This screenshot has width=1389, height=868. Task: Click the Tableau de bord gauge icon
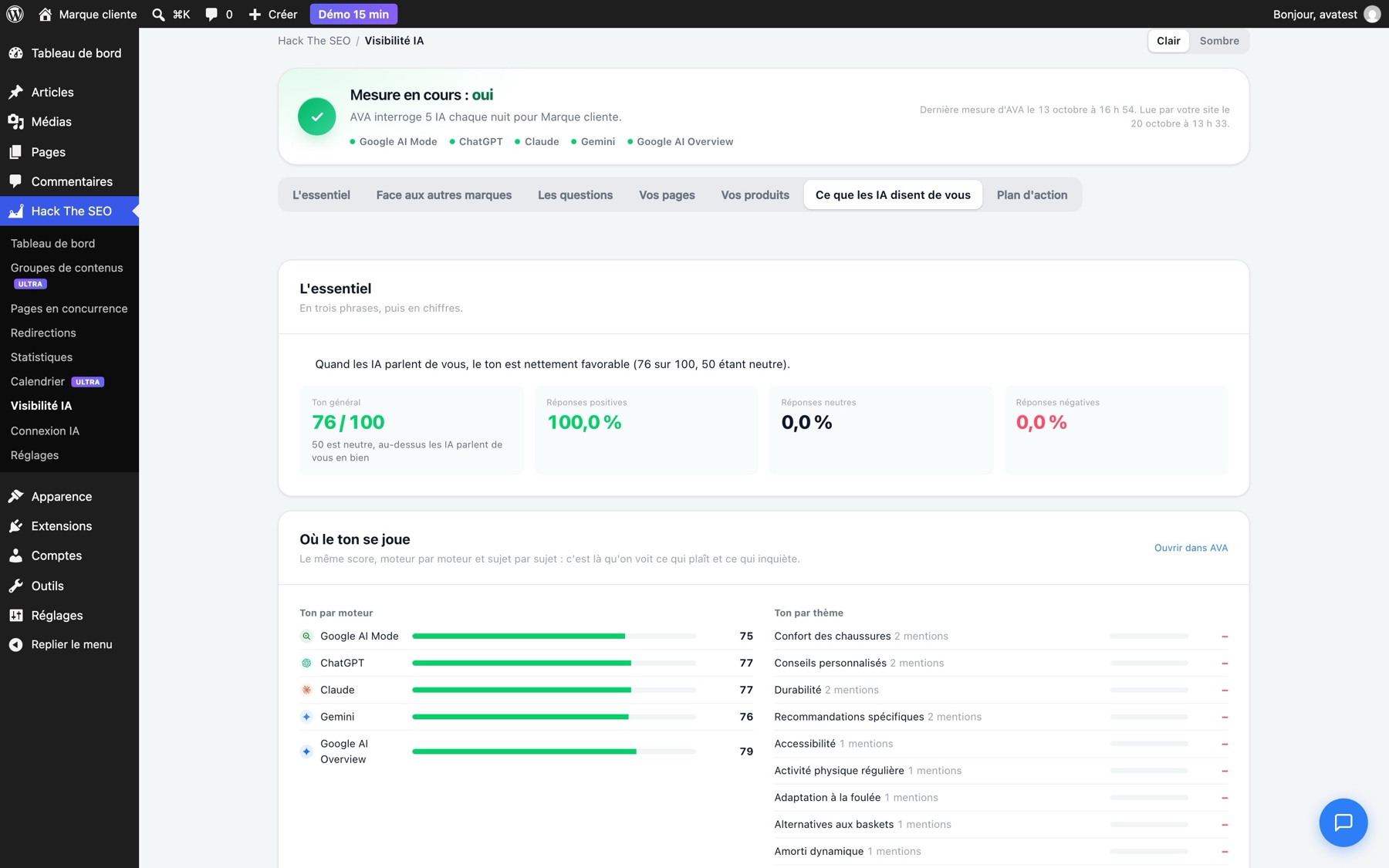(x=15, y=53)
